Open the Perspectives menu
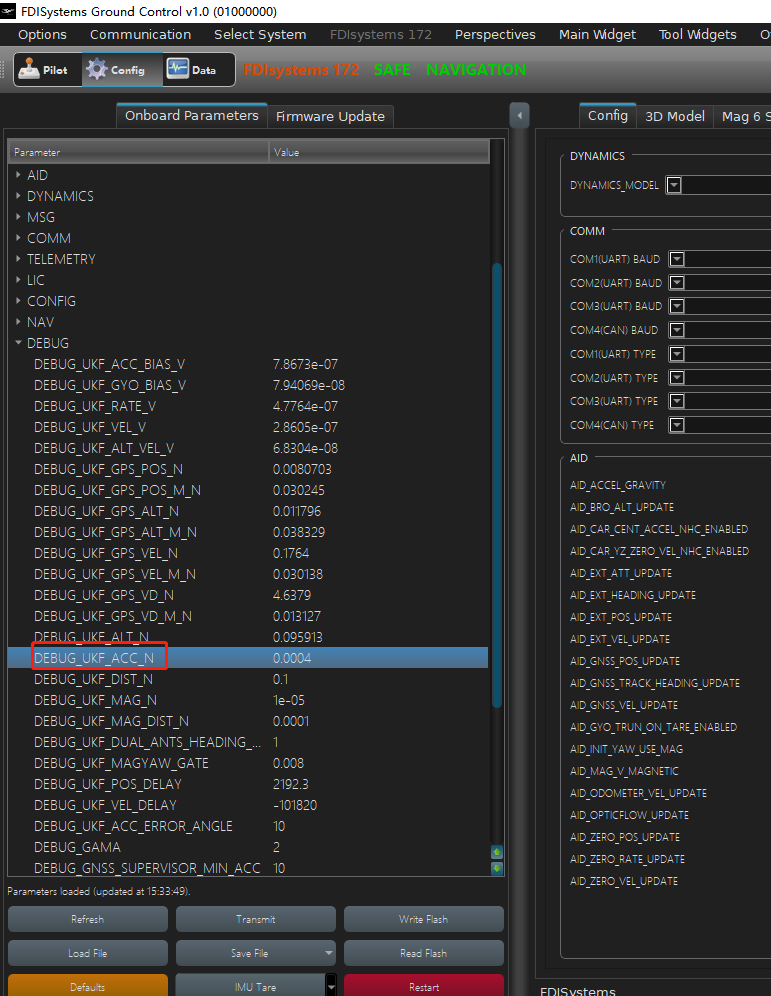771x996 pixels. (x=495, y=34)
